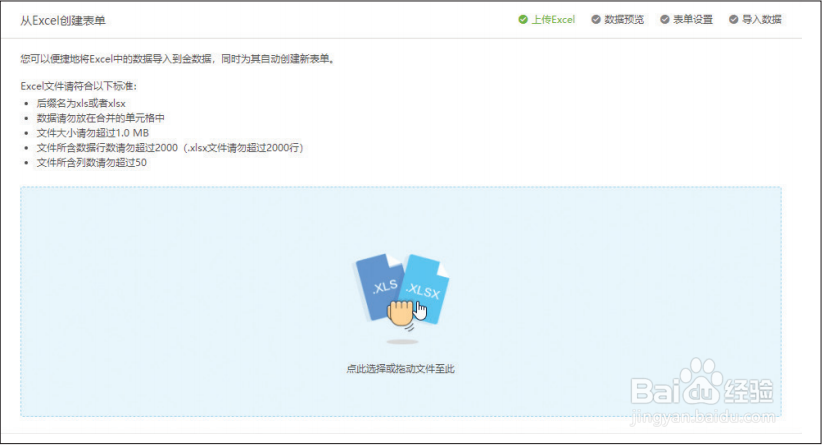Screen dimensions: 822x446
Task: Click the text 文件大小请勿超过1.0 MB
Action: point(93,133)
